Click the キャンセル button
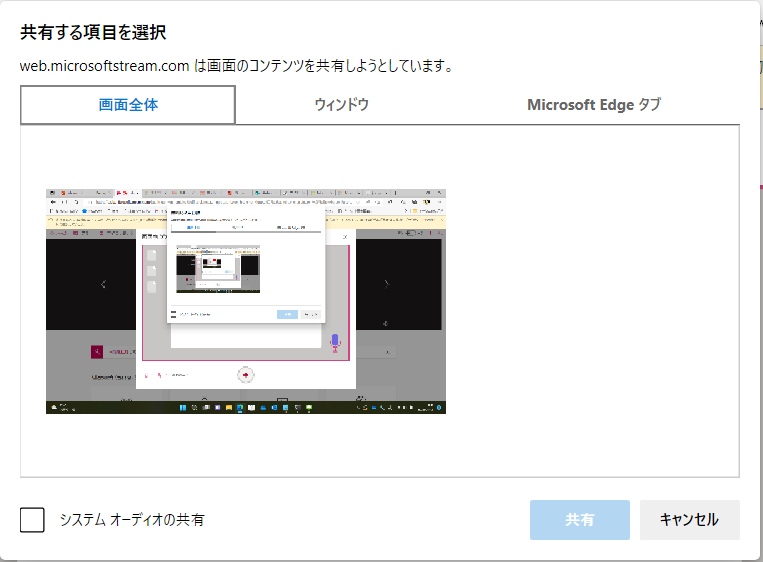This screenshot has width=763, height=562. click(690, 520)
